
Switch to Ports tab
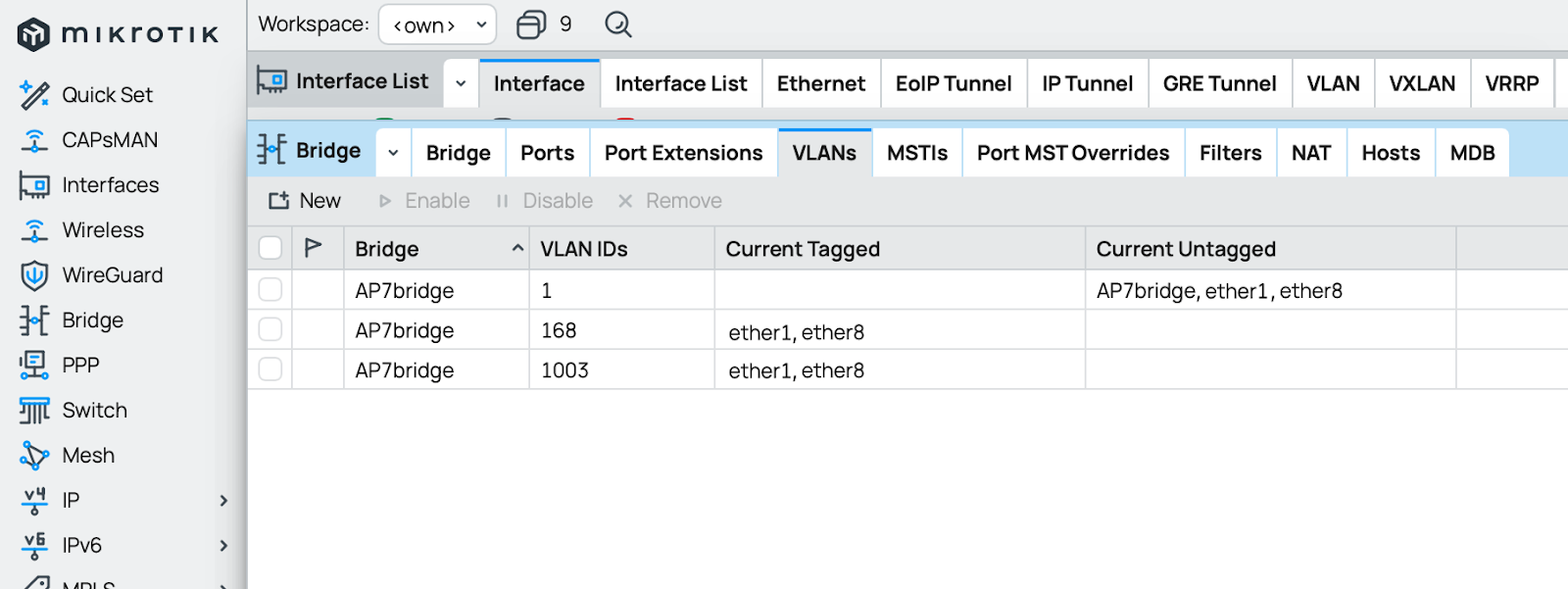(548, 153)
